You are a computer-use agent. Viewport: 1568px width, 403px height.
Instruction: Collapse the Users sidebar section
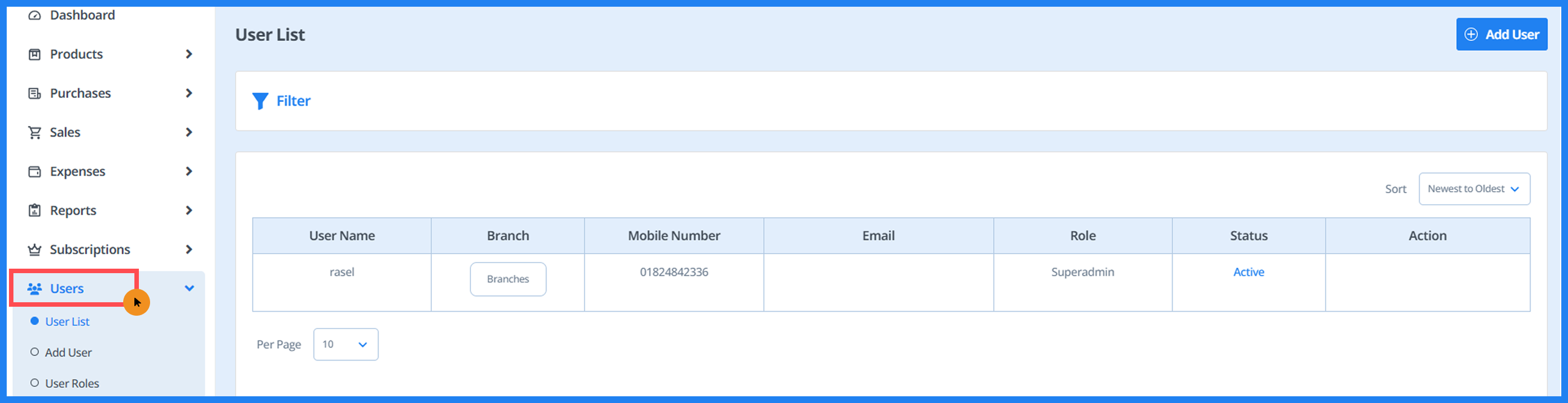[x=190, y=288]
